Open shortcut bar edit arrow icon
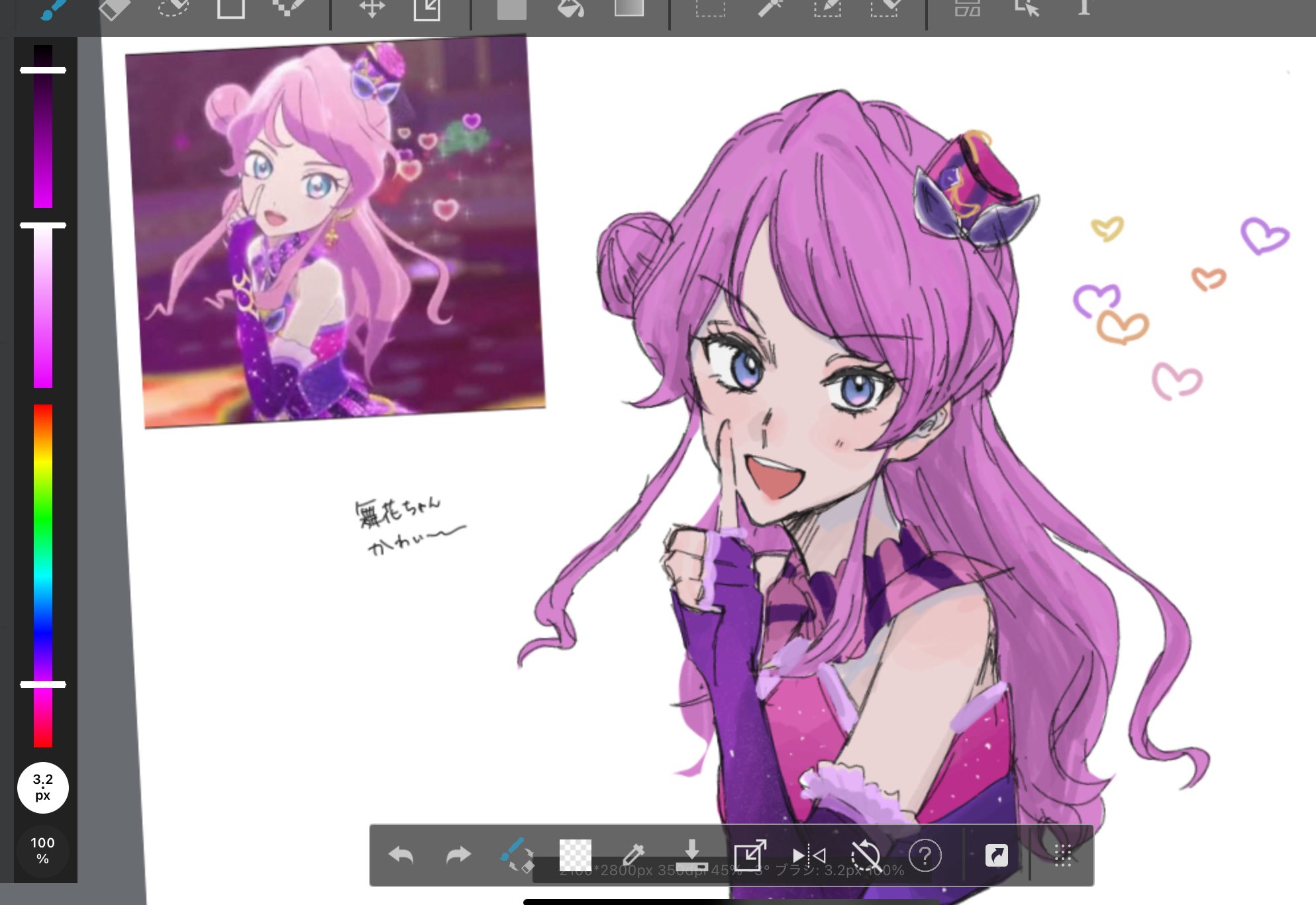Viewport: 1316px width, 905px height. click(x=996, y=855)
